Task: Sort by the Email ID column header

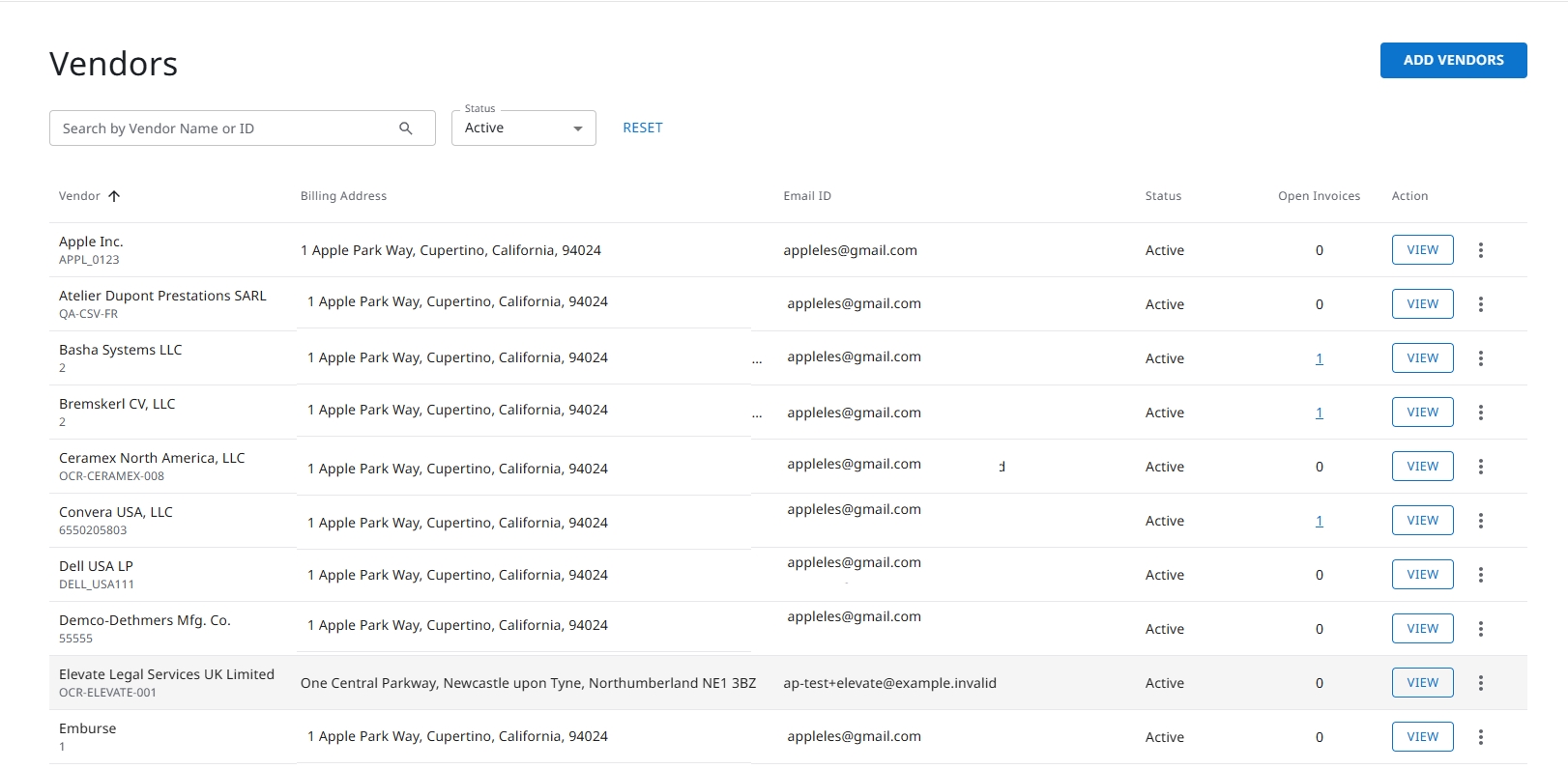Action: click(807, 196)
